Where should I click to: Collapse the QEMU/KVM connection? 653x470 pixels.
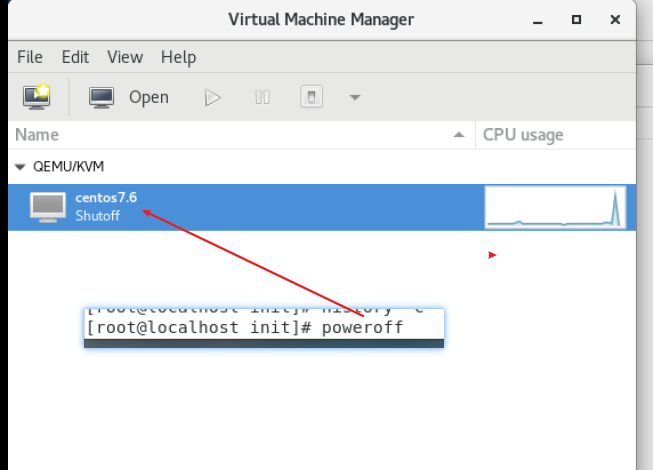[x=20, y=167]
